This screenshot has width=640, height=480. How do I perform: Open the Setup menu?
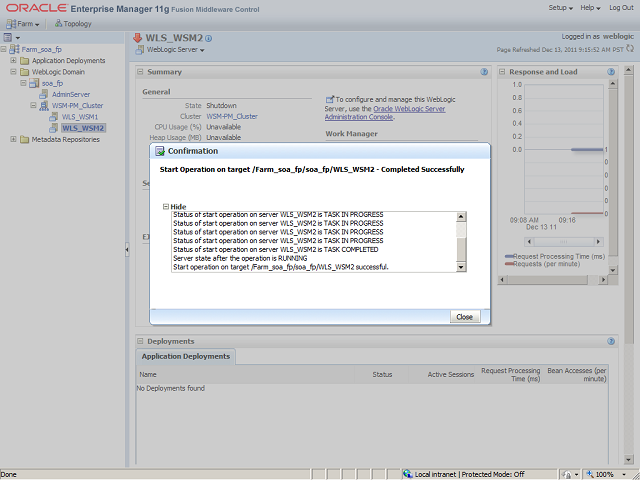[562, 8]
